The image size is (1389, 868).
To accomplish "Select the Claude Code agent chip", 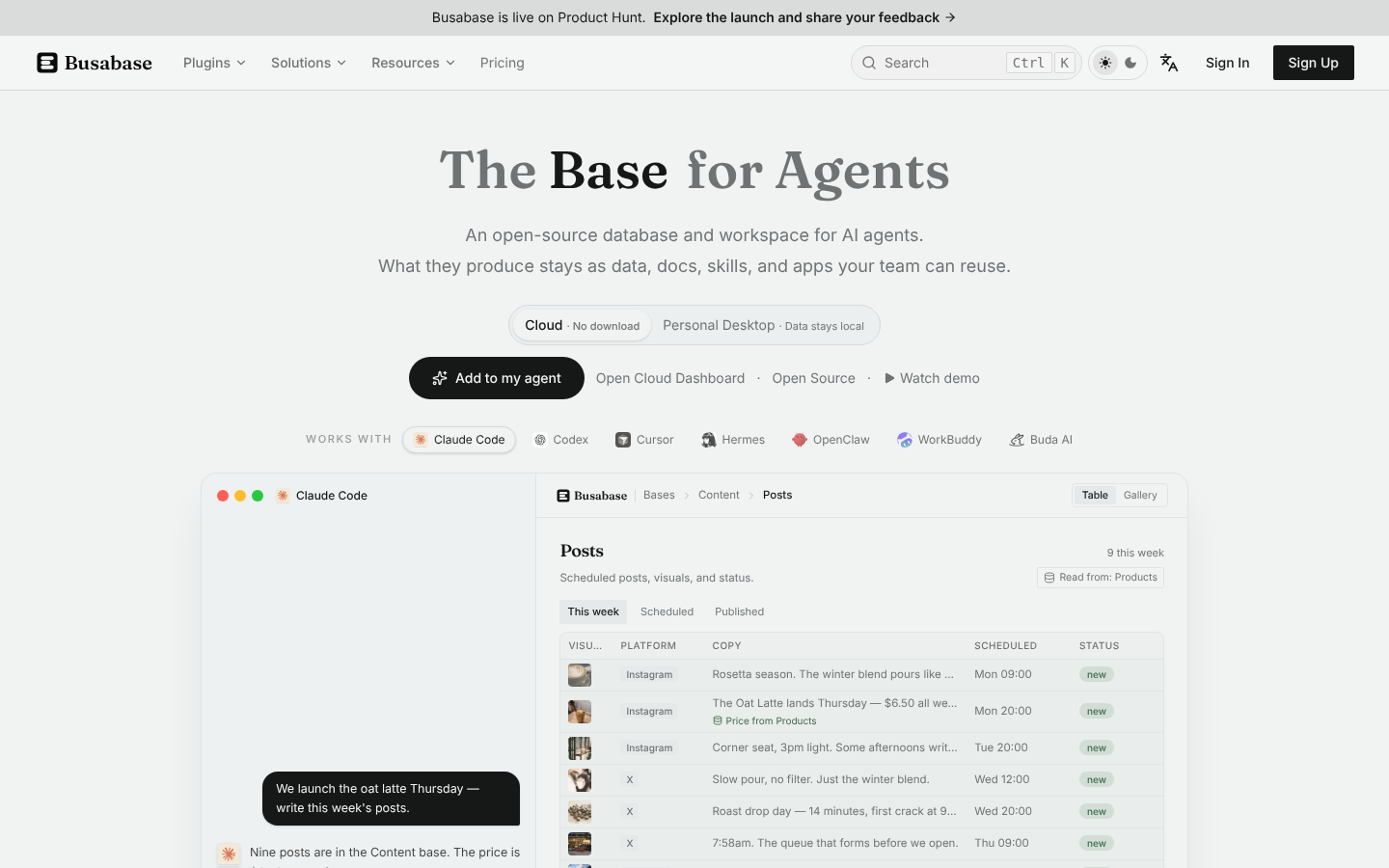I will tap(459, 440).
